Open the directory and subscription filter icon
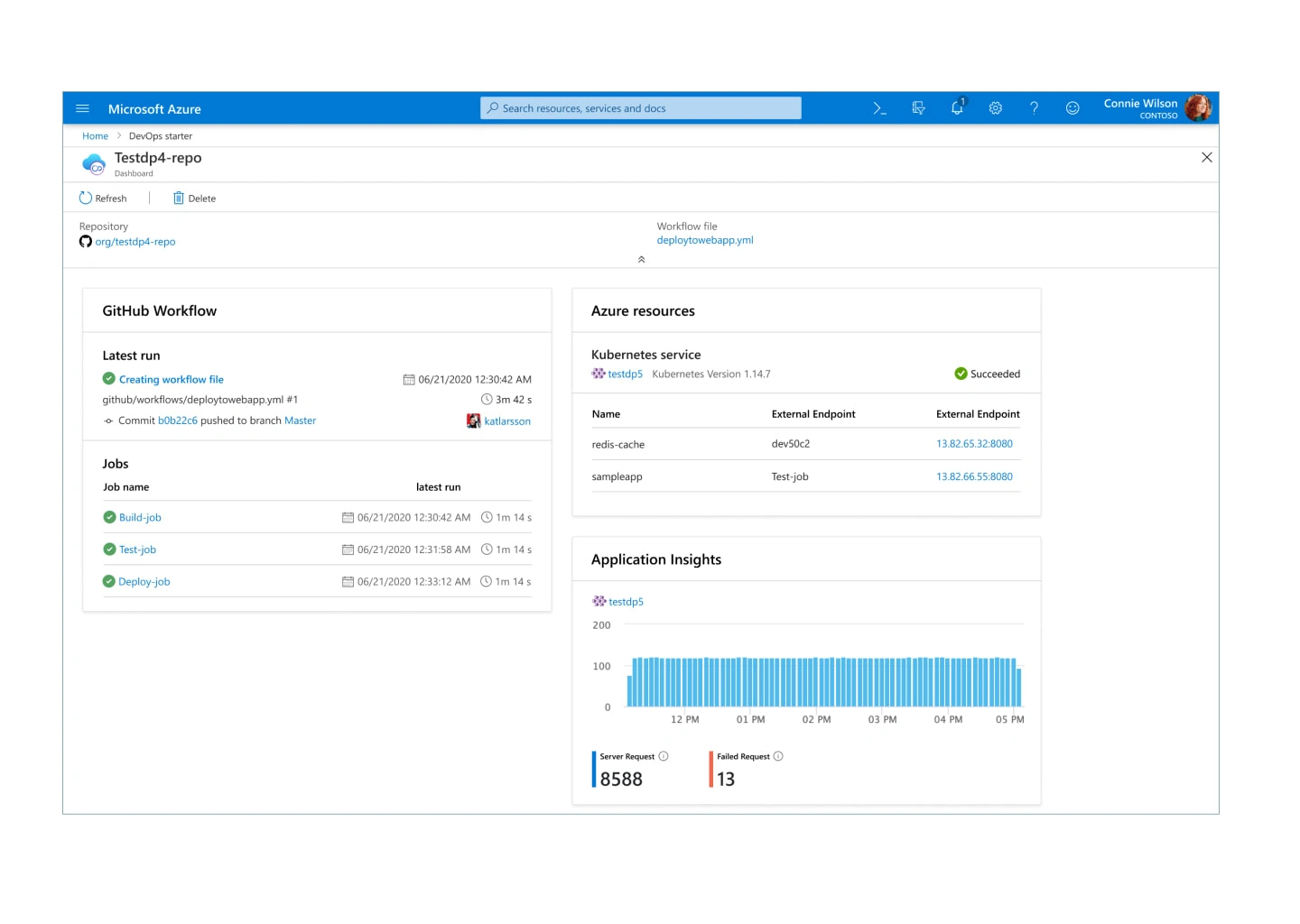 [x=918, y=108]
